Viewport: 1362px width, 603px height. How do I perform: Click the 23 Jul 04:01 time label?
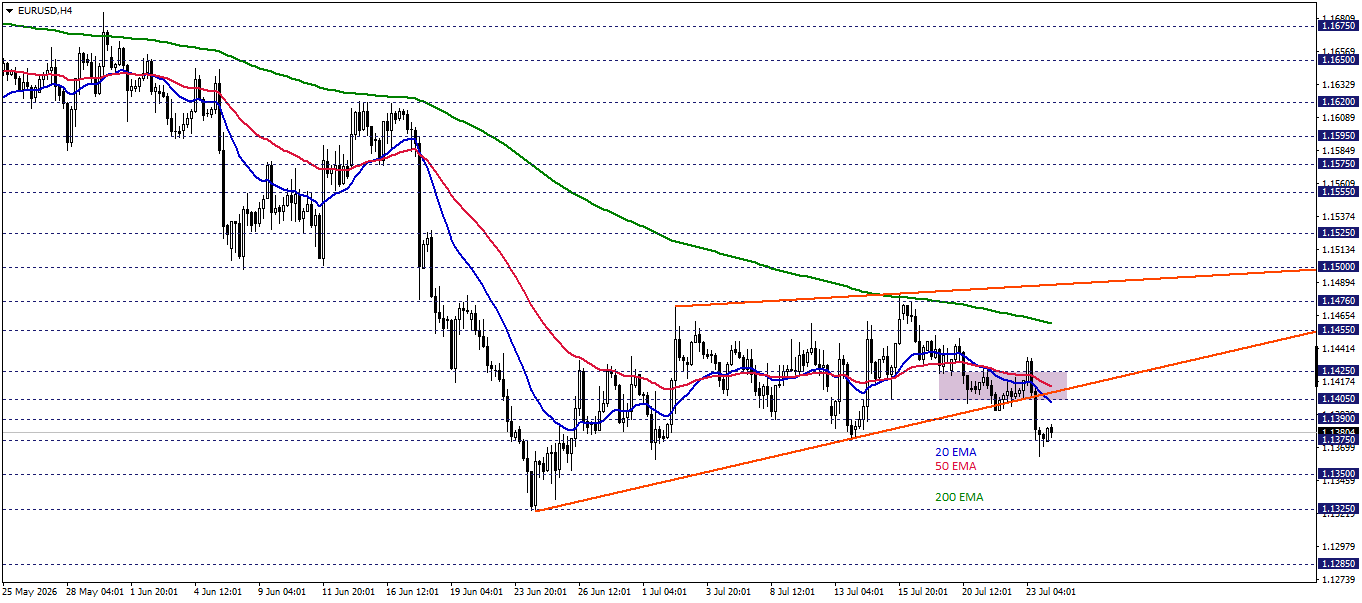click(1049, 592)
